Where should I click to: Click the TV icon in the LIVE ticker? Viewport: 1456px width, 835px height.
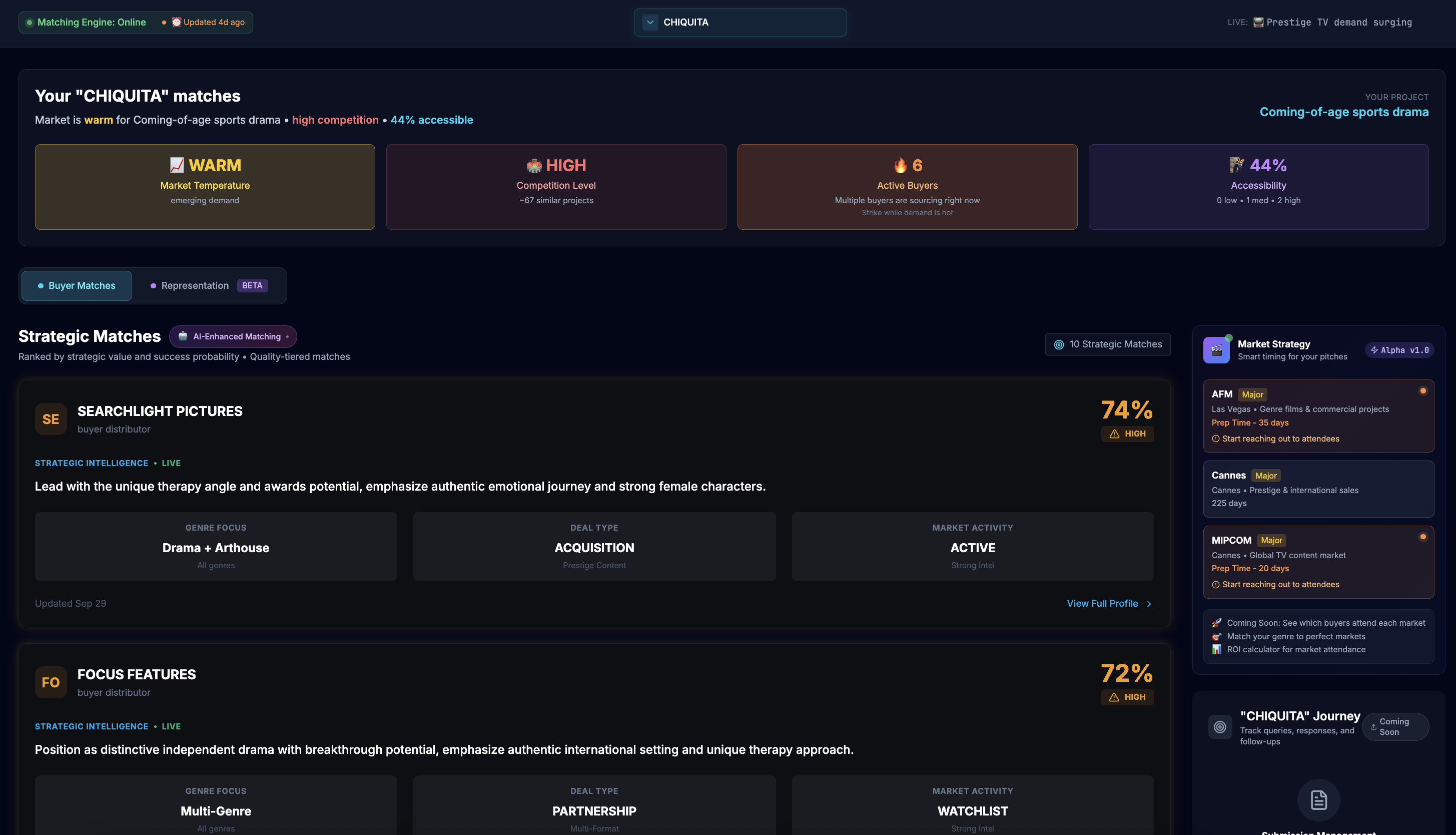1258,23
